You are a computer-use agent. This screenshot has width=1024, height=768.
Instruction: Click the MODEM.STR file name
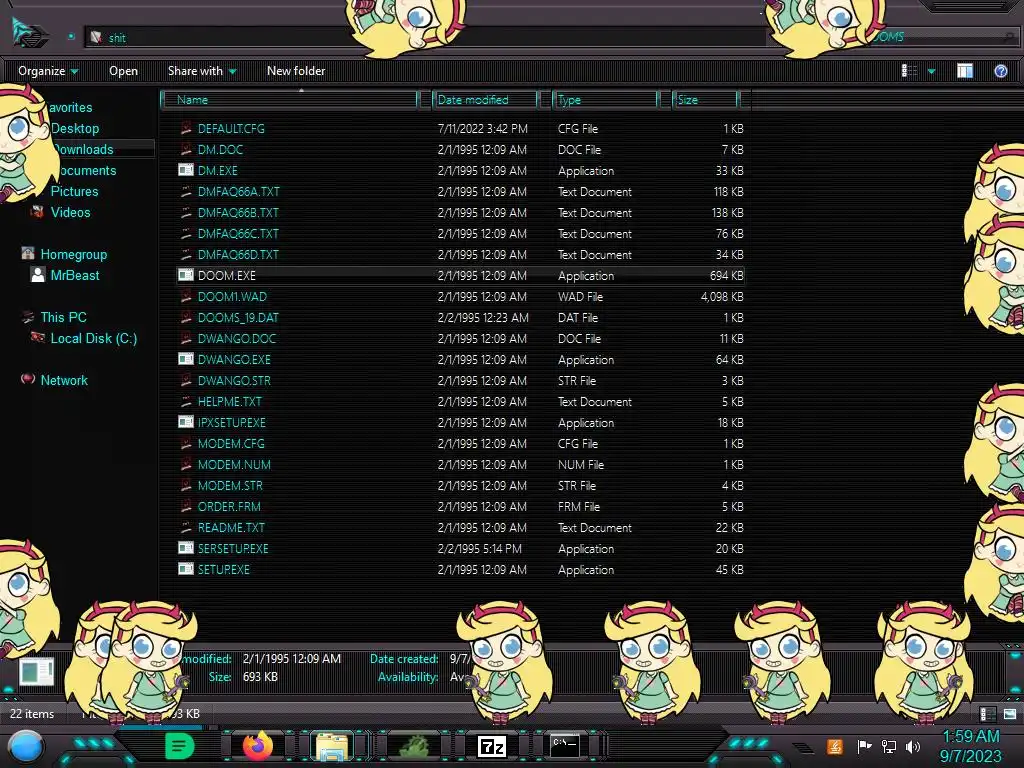230,485
